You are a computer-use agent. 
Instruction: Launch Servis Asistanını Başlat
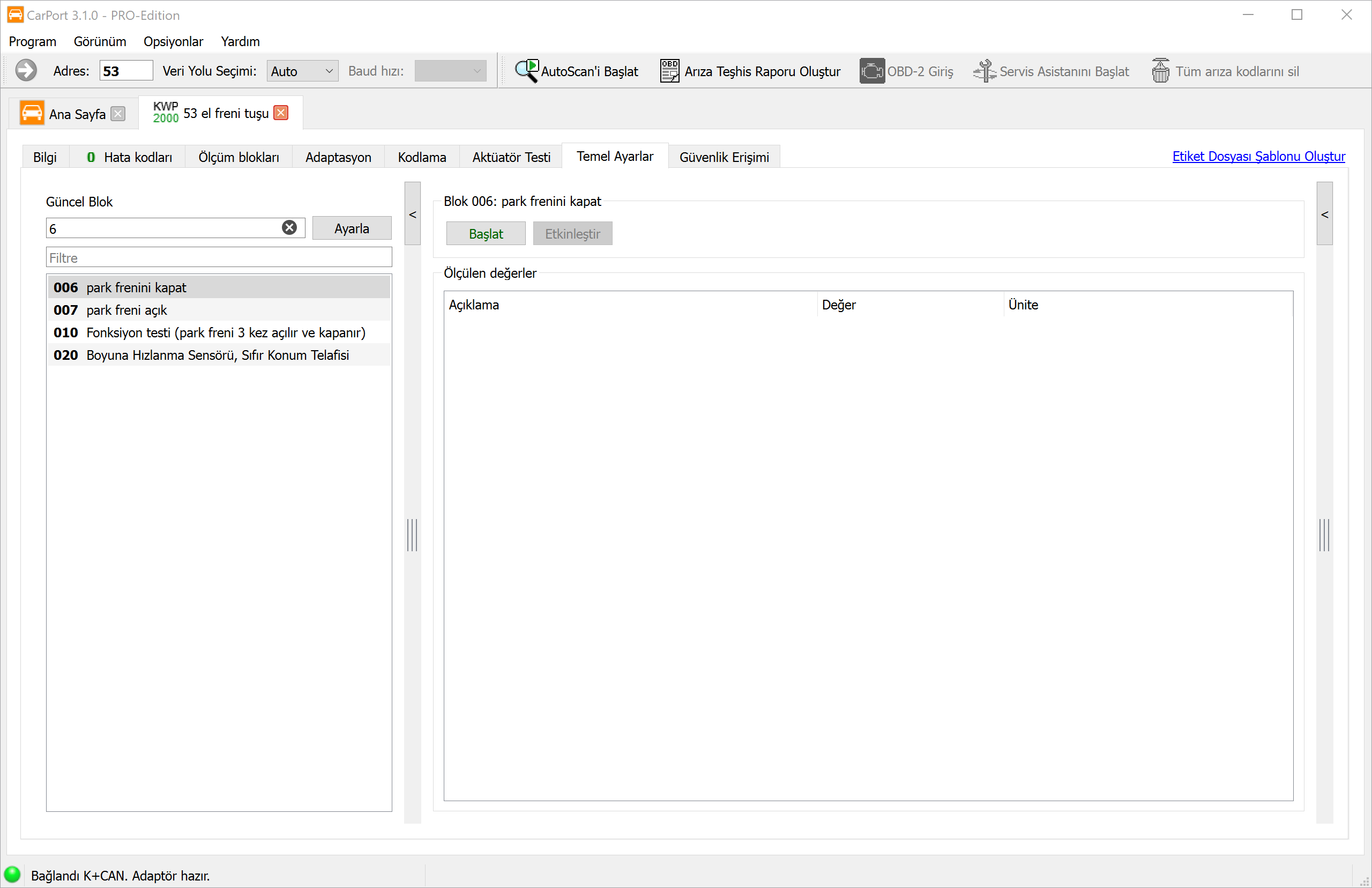coord(1051,71)
